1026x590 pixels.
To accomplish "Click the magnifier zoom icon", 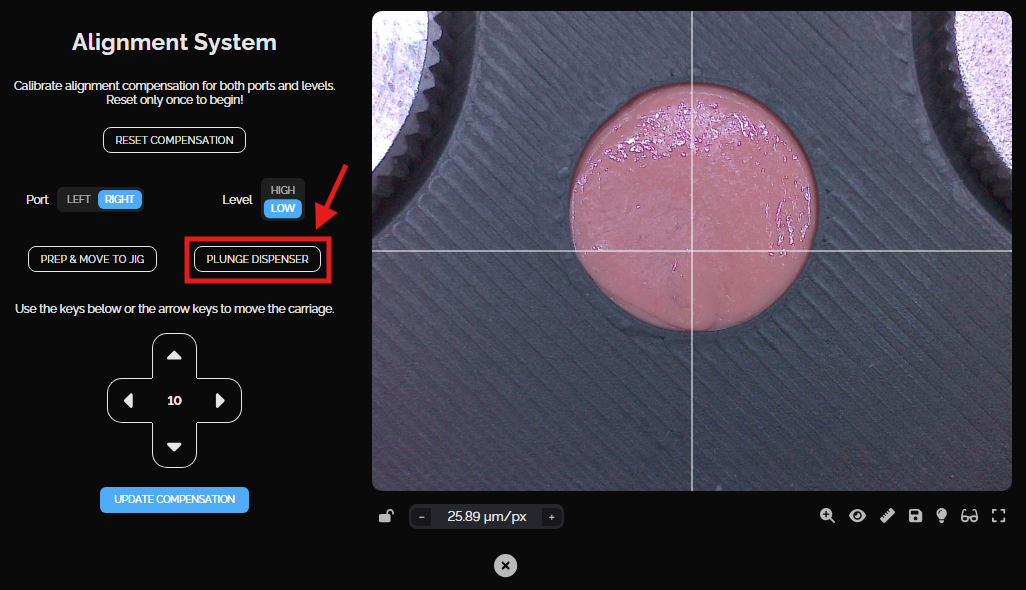I will pos(827,516).
